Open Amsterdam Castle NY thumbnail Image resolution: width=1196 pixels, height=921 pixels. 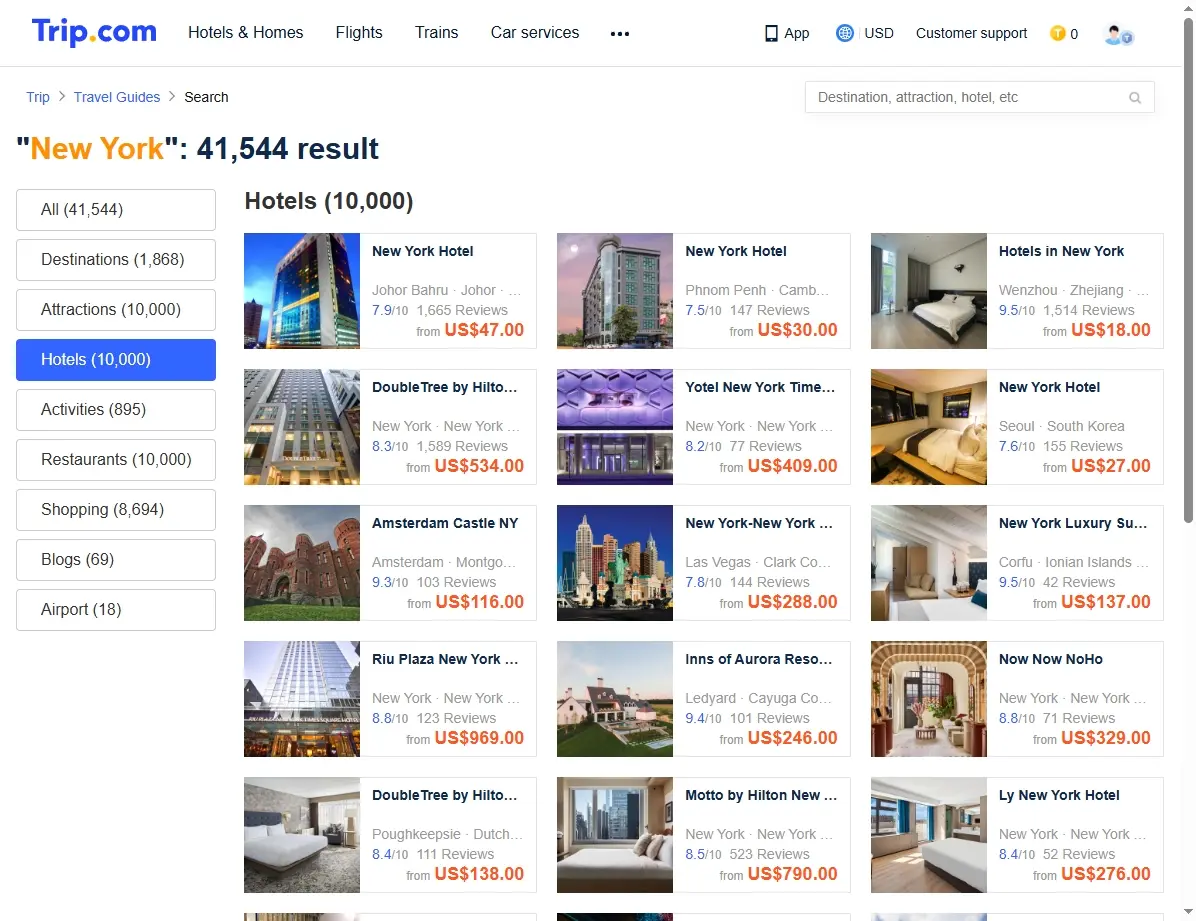click(302, 563)
